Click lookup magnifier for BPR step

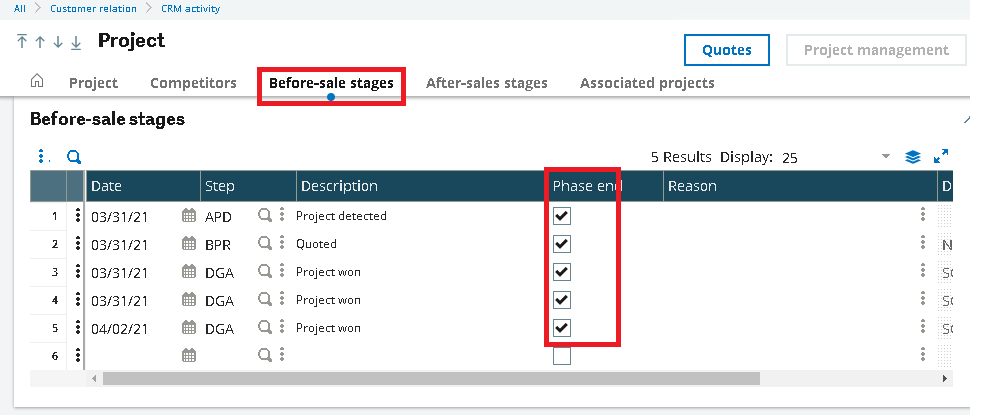(x=265, y=244)
